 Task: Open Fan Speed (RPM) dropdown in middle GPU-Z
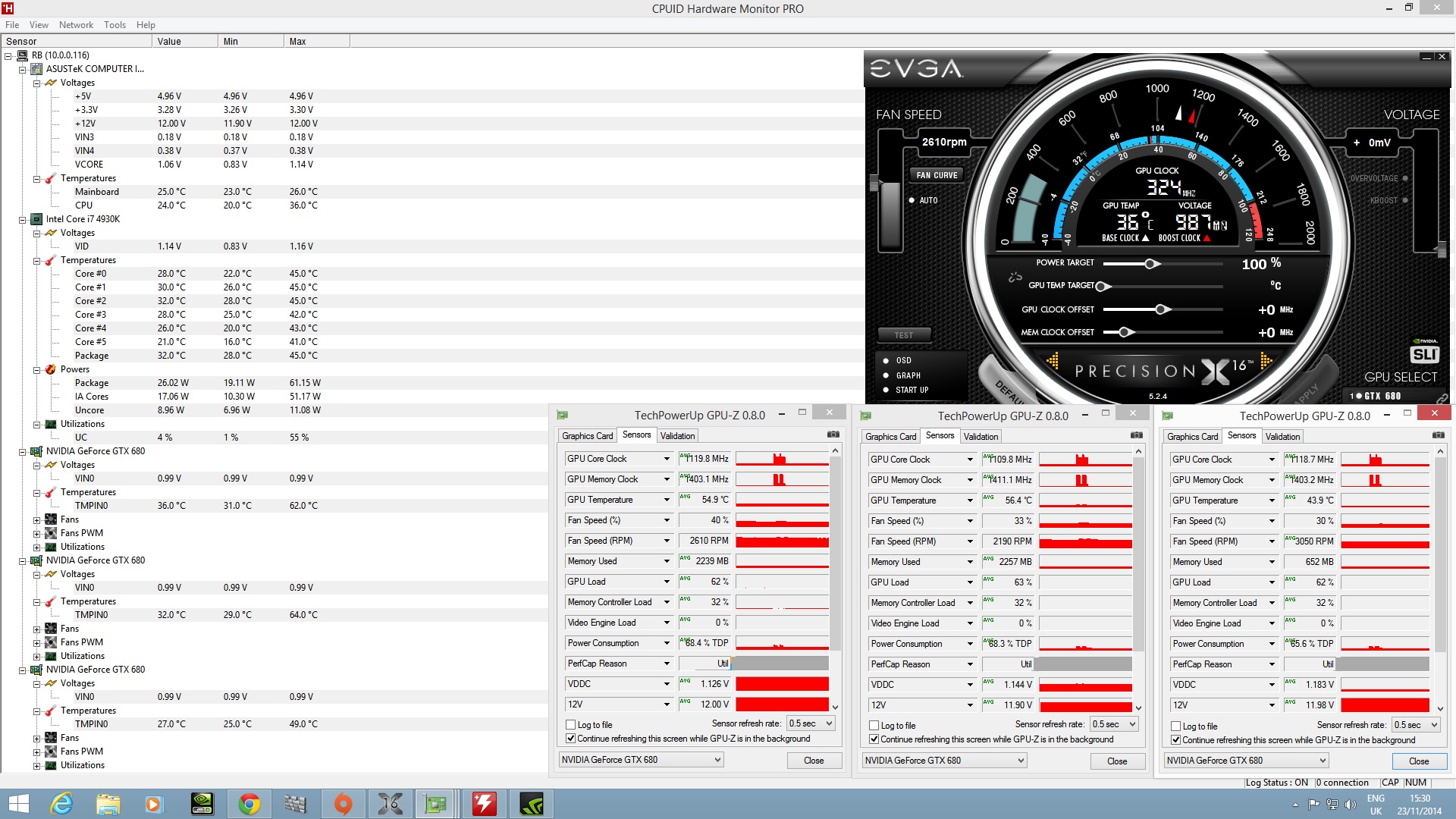970,541
